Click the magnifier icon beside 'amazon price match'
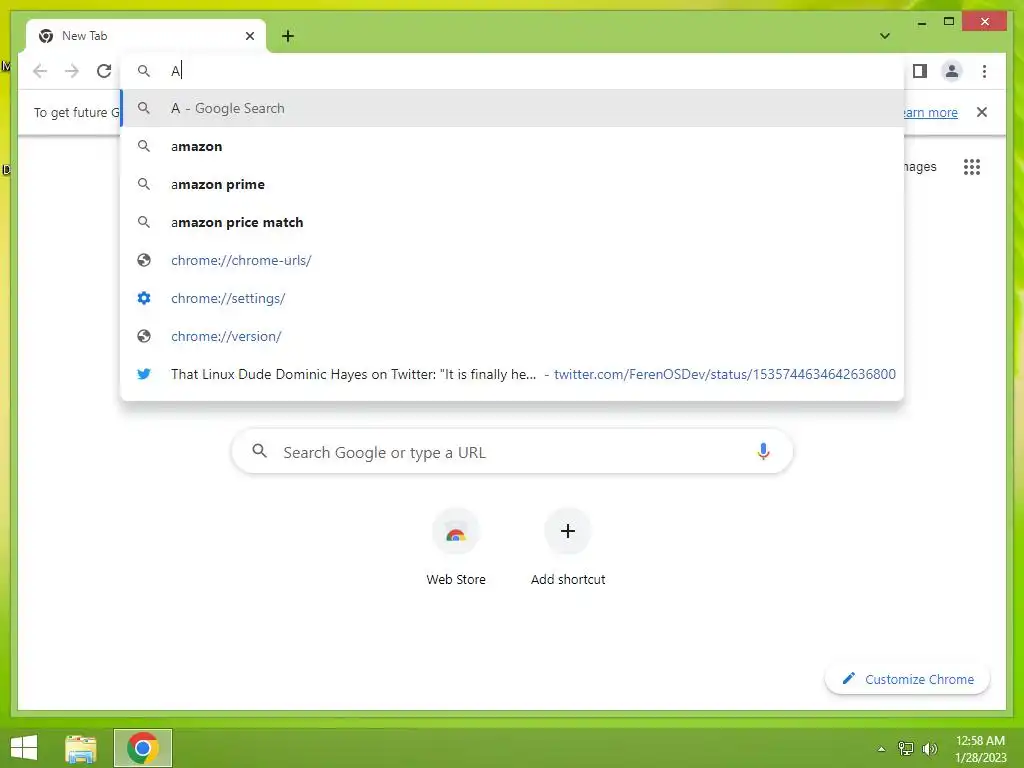The image size is (1024, 768). [x=144, y=222]
